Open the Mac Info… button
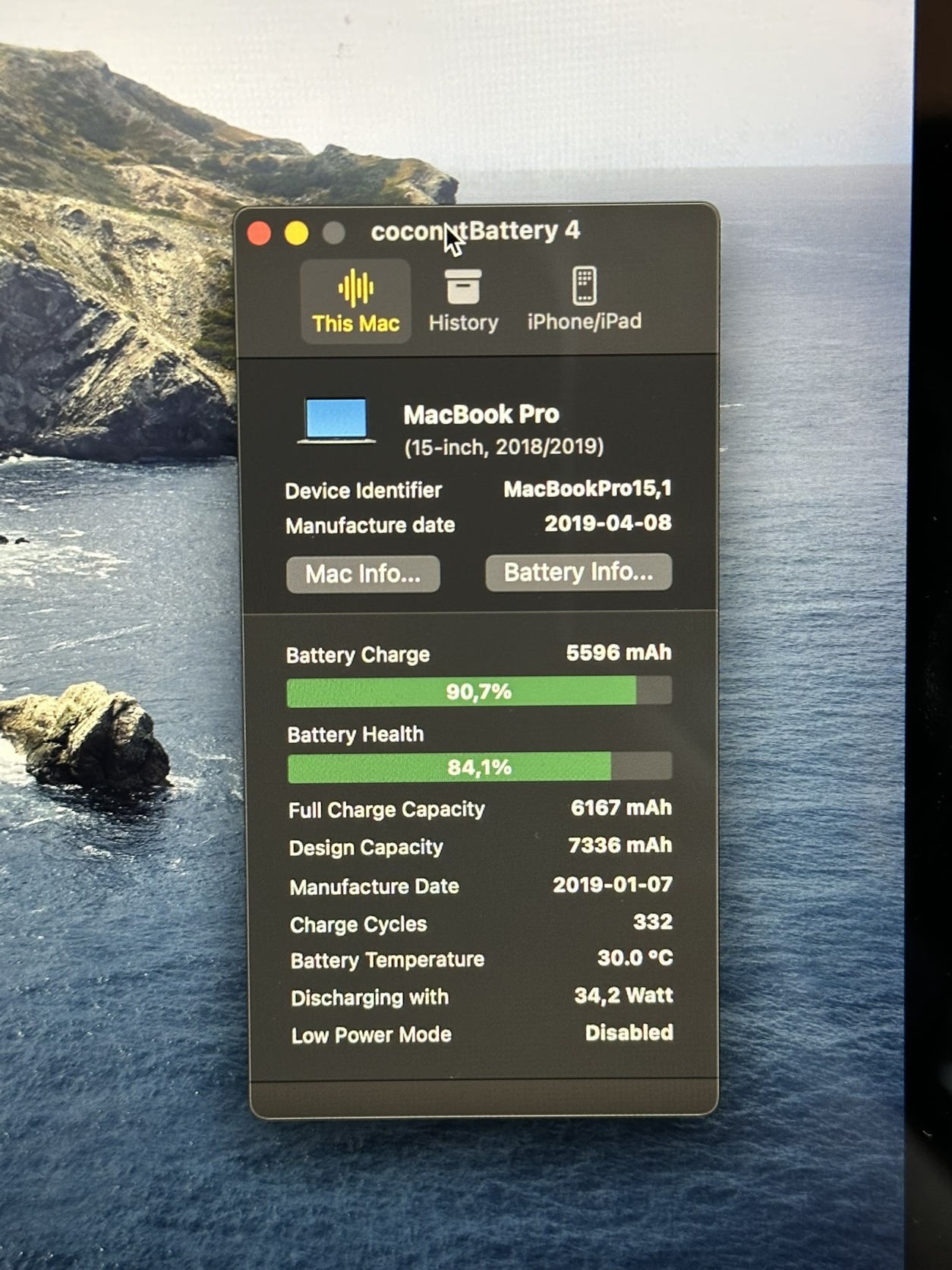952x1270 pixels. click(363, 574)
